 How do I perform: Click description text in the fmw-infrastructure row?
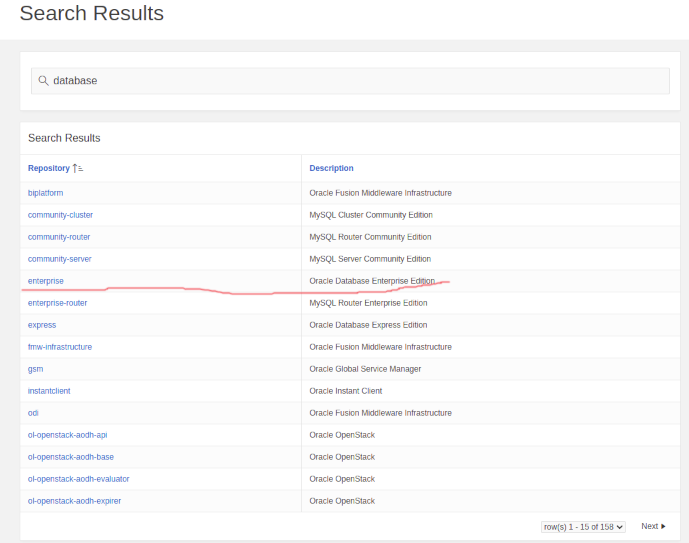coord(381,347)
